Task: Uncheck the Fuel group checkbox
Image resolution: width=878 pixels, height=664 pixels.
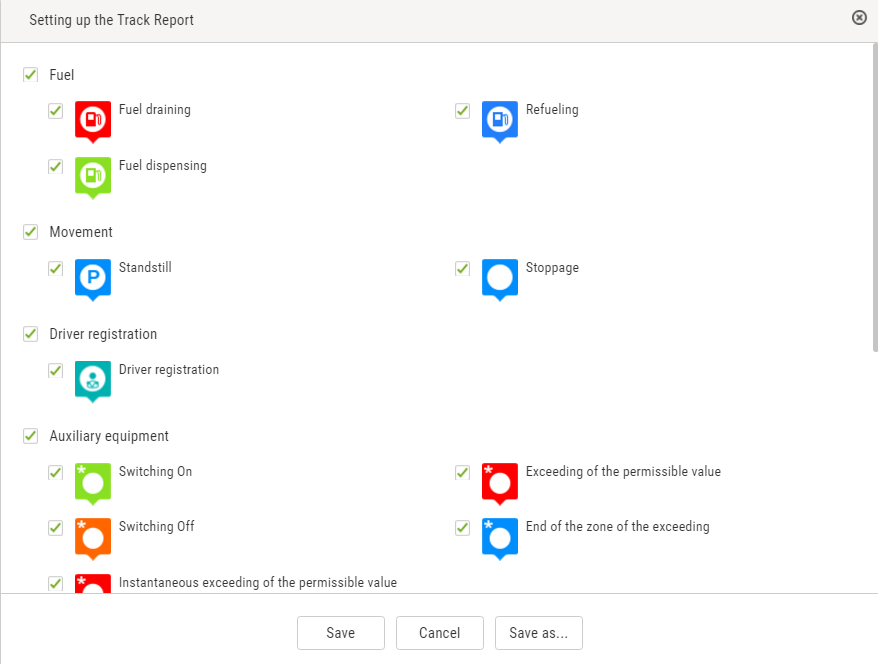Action: click(30, 74)
